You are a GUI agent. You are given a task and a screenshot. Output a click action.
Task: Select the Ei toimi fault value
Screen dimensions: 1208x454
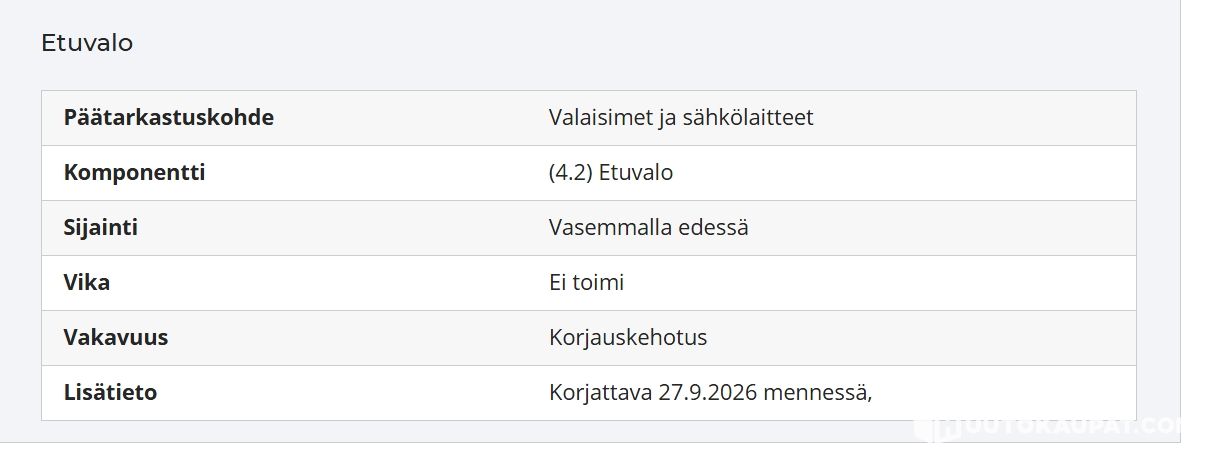pos(587,282)
